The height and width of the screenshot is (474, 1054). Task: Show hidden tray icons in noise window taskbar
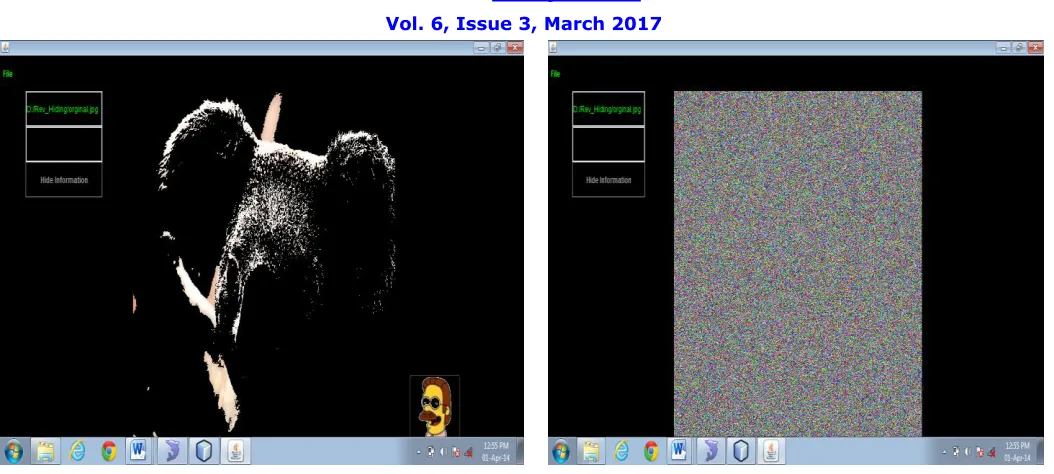[946, 452]
